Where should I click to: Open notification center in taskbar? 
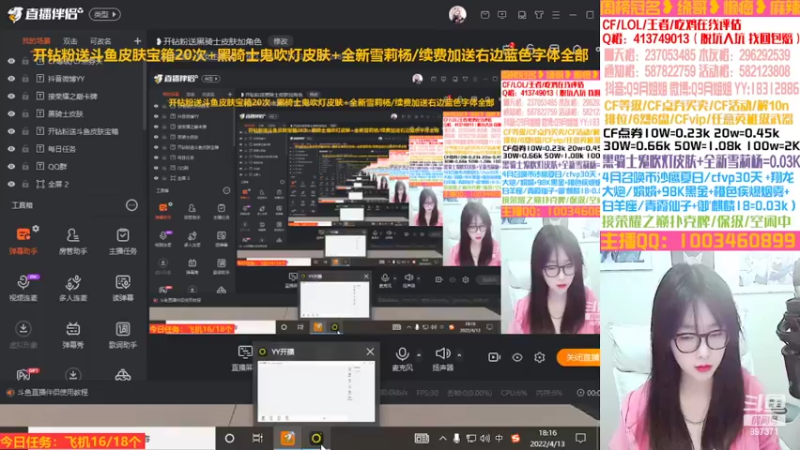tap(581, 438)
